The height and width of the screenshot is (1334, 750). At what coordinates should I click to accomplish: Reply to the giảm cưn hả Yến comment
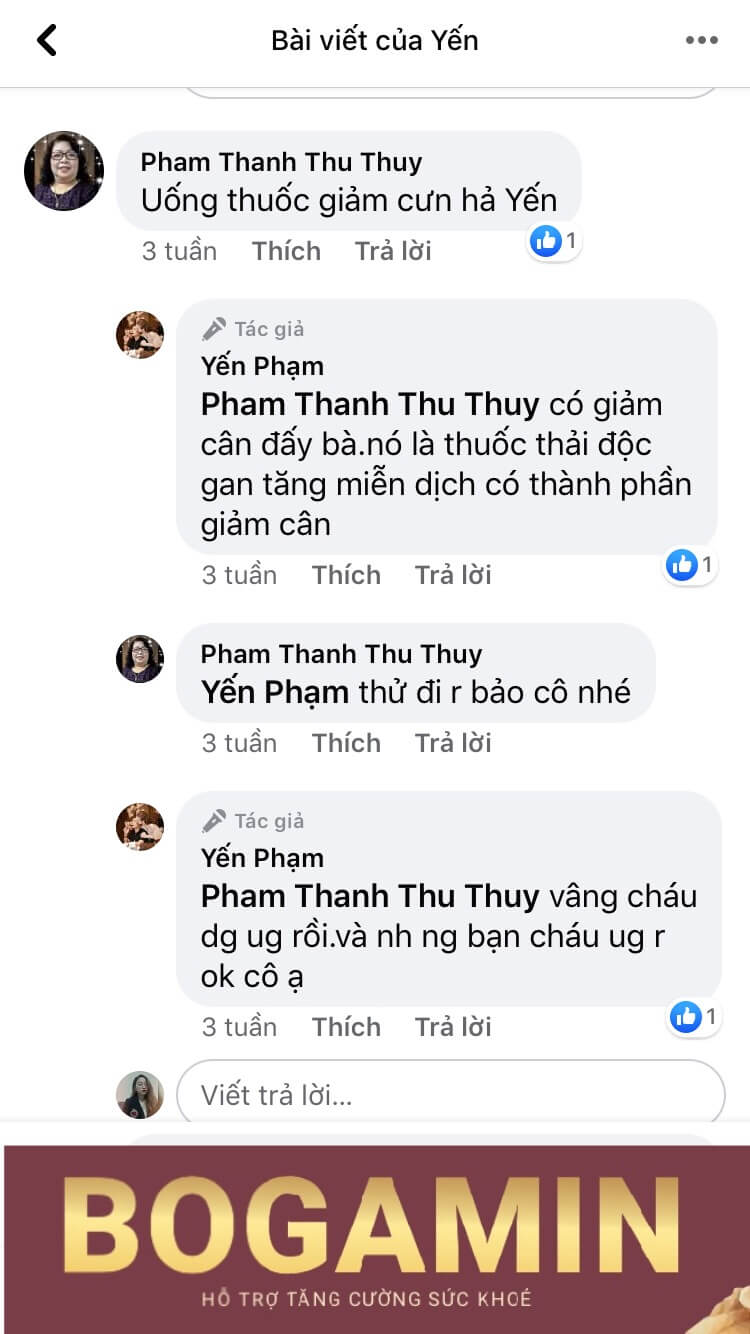[393, 250]
